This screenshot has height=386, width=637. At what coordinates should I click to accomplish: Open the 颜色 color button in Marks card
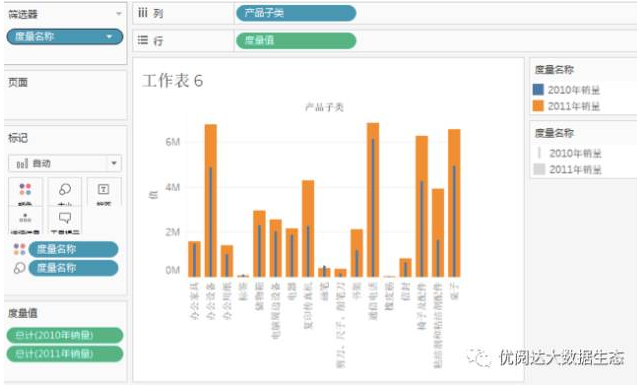click(25, 192)
